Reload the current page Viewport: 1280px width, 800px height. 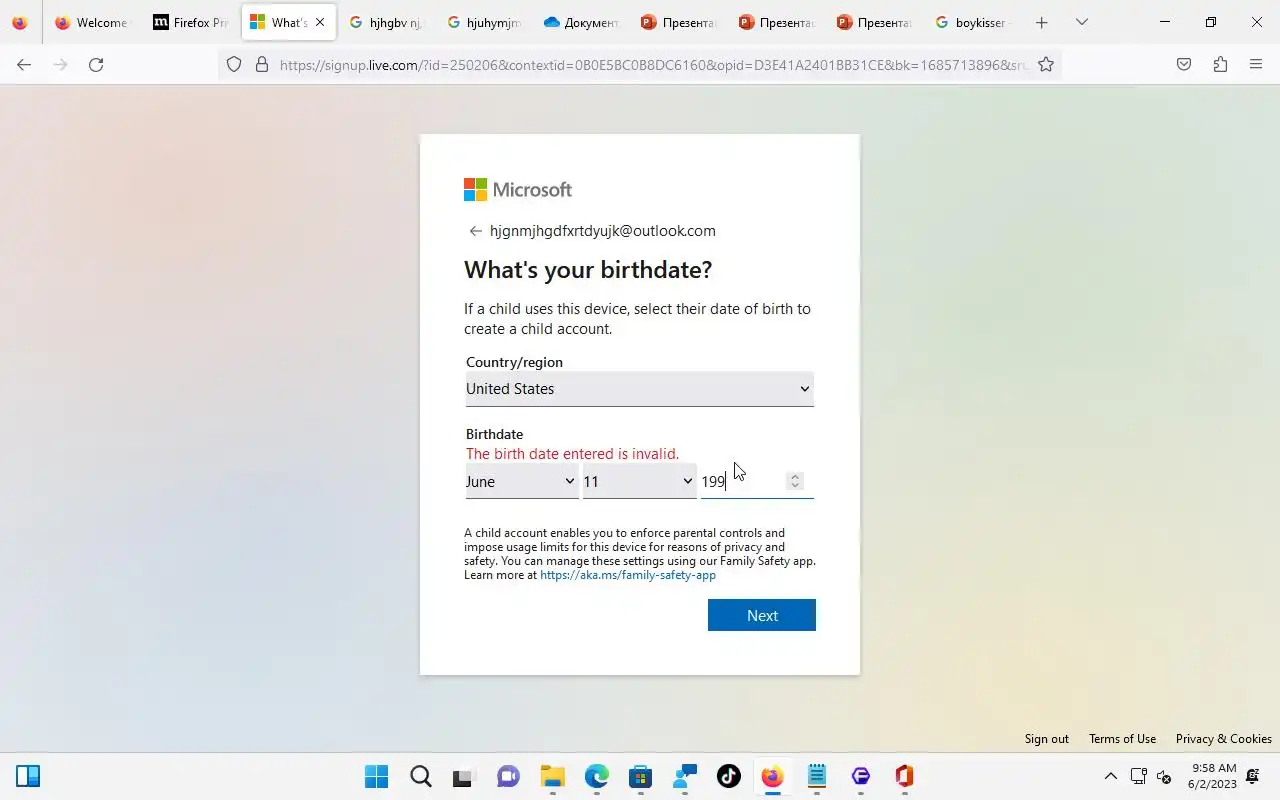[x=96, y=64]
